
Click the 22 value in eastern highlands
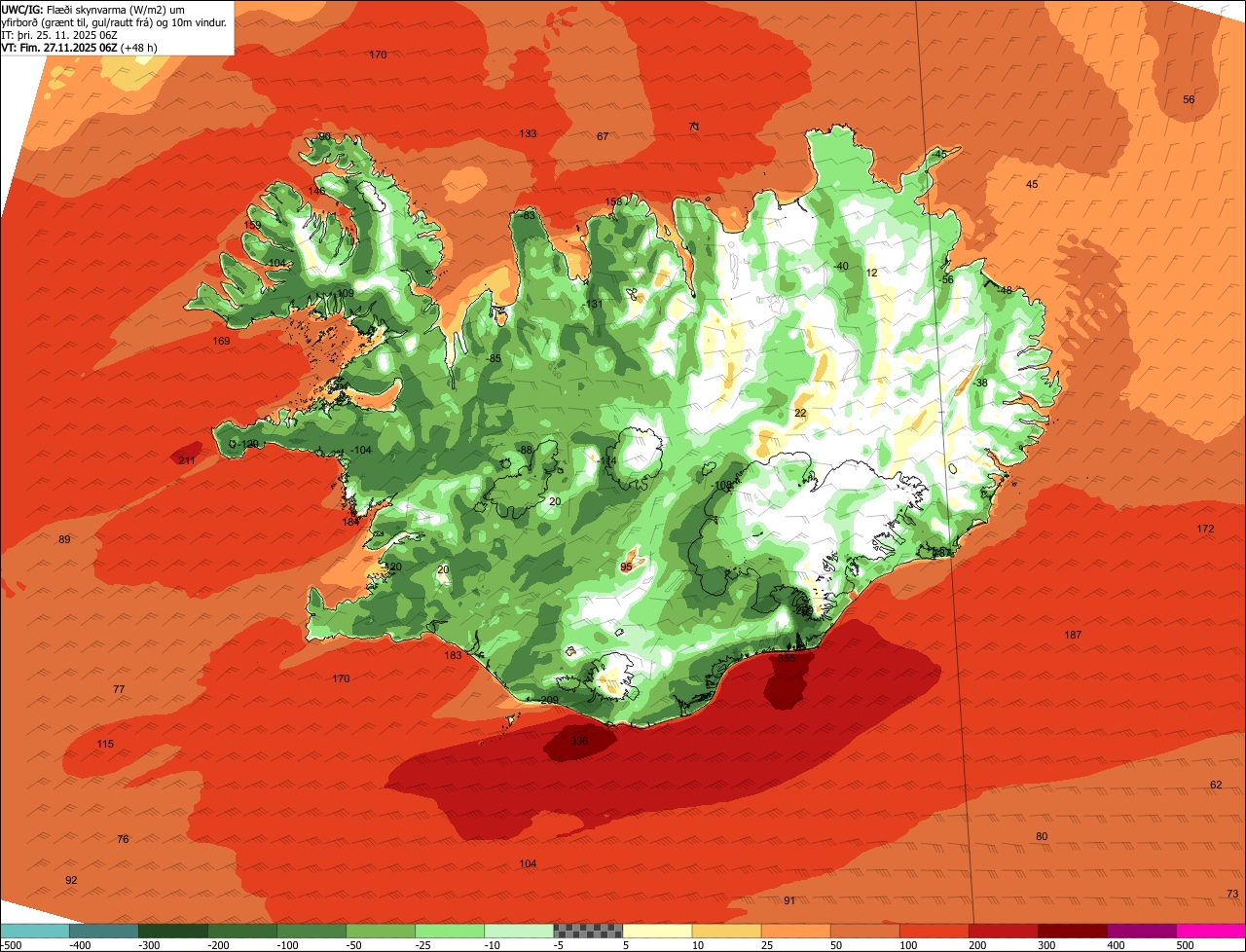(x=800, y=413)
